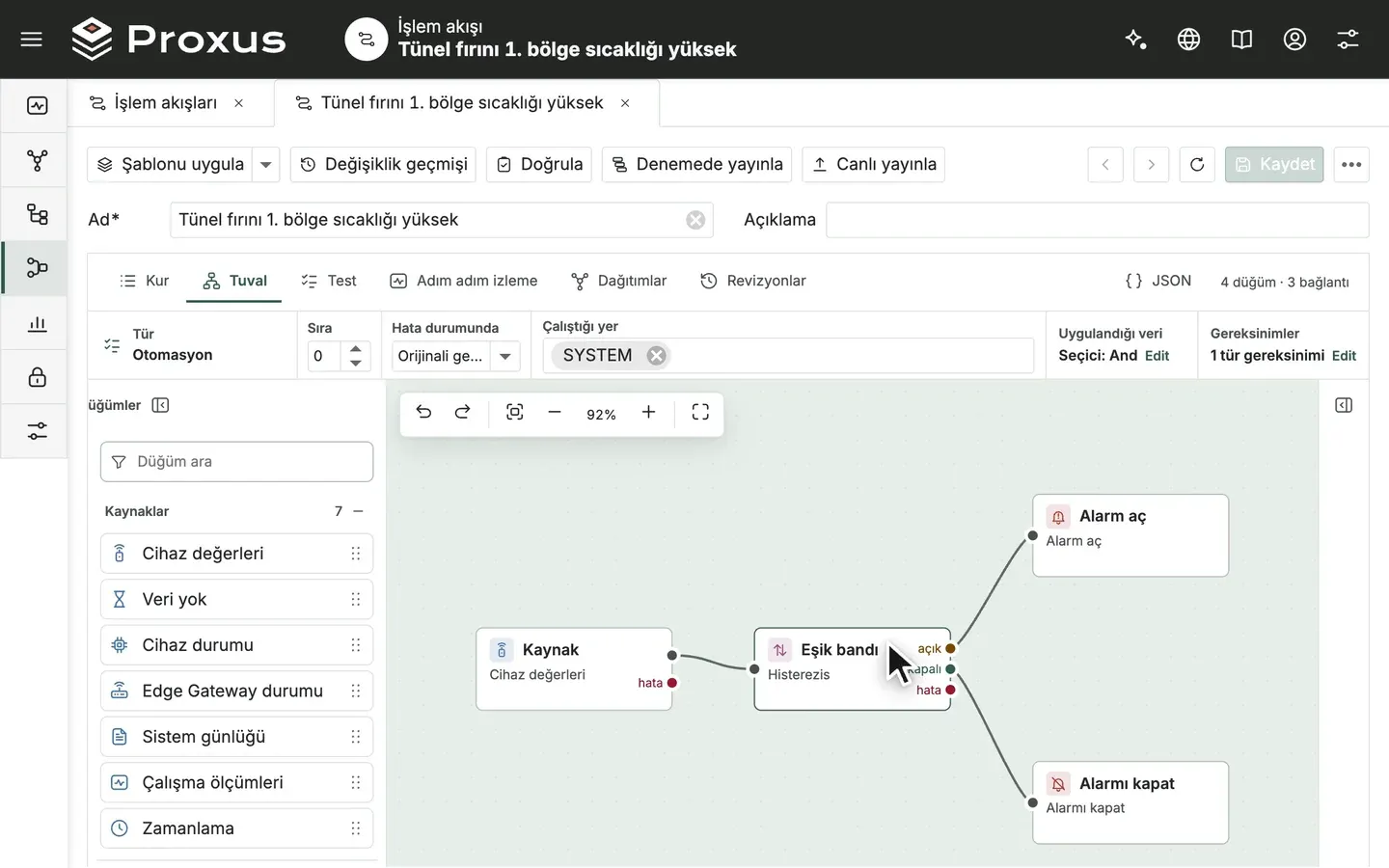Click Edit next to Seçici: And

[x=1157, y=356]
